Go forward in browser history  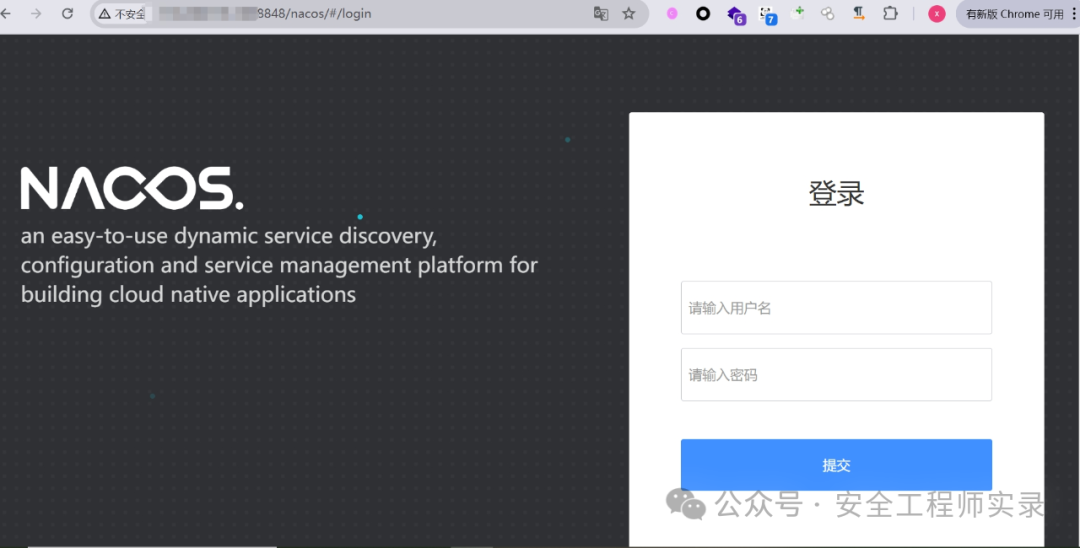36,14
